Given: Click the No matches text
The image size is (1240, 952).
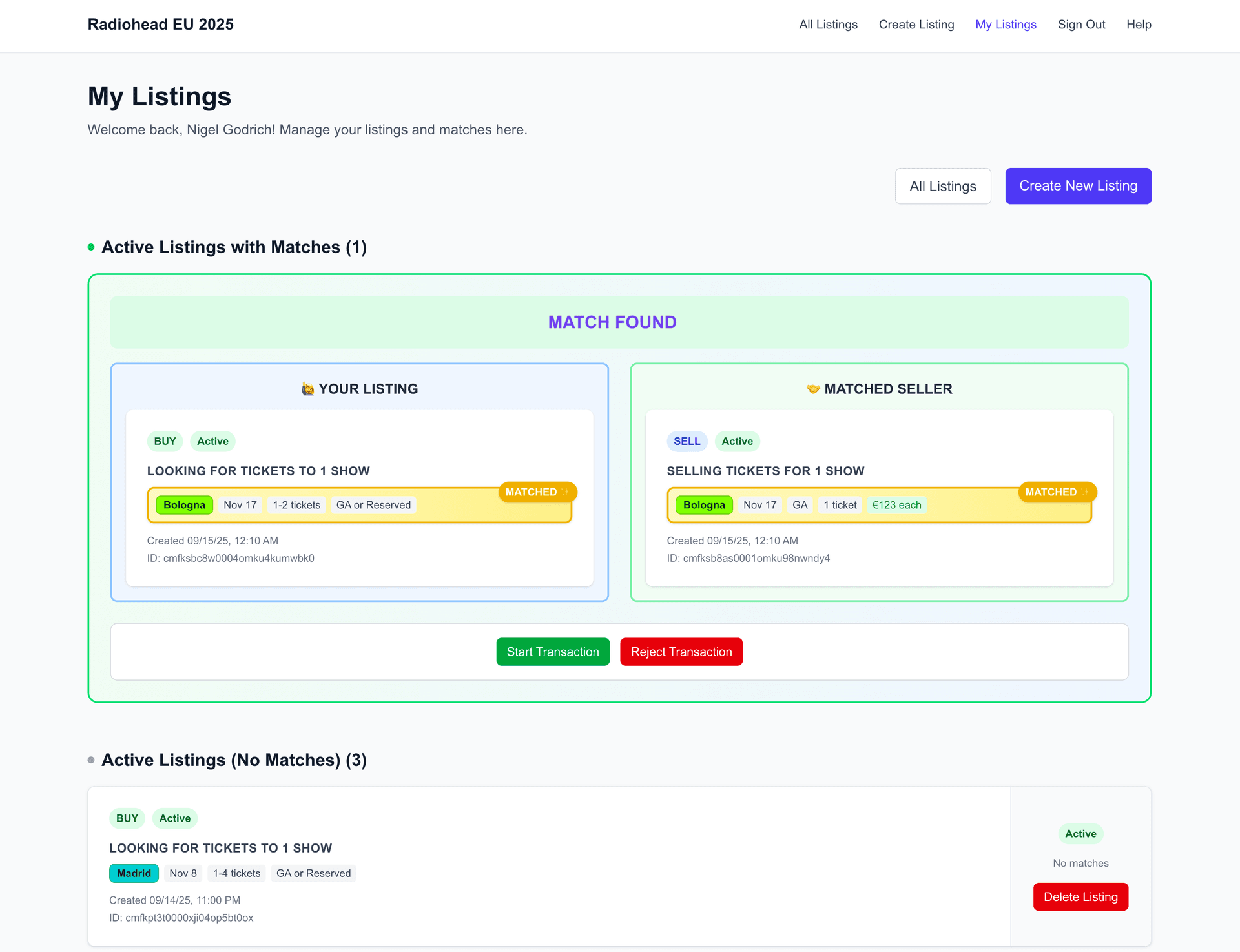Looking at the screenshot, I should [1080, 863].
